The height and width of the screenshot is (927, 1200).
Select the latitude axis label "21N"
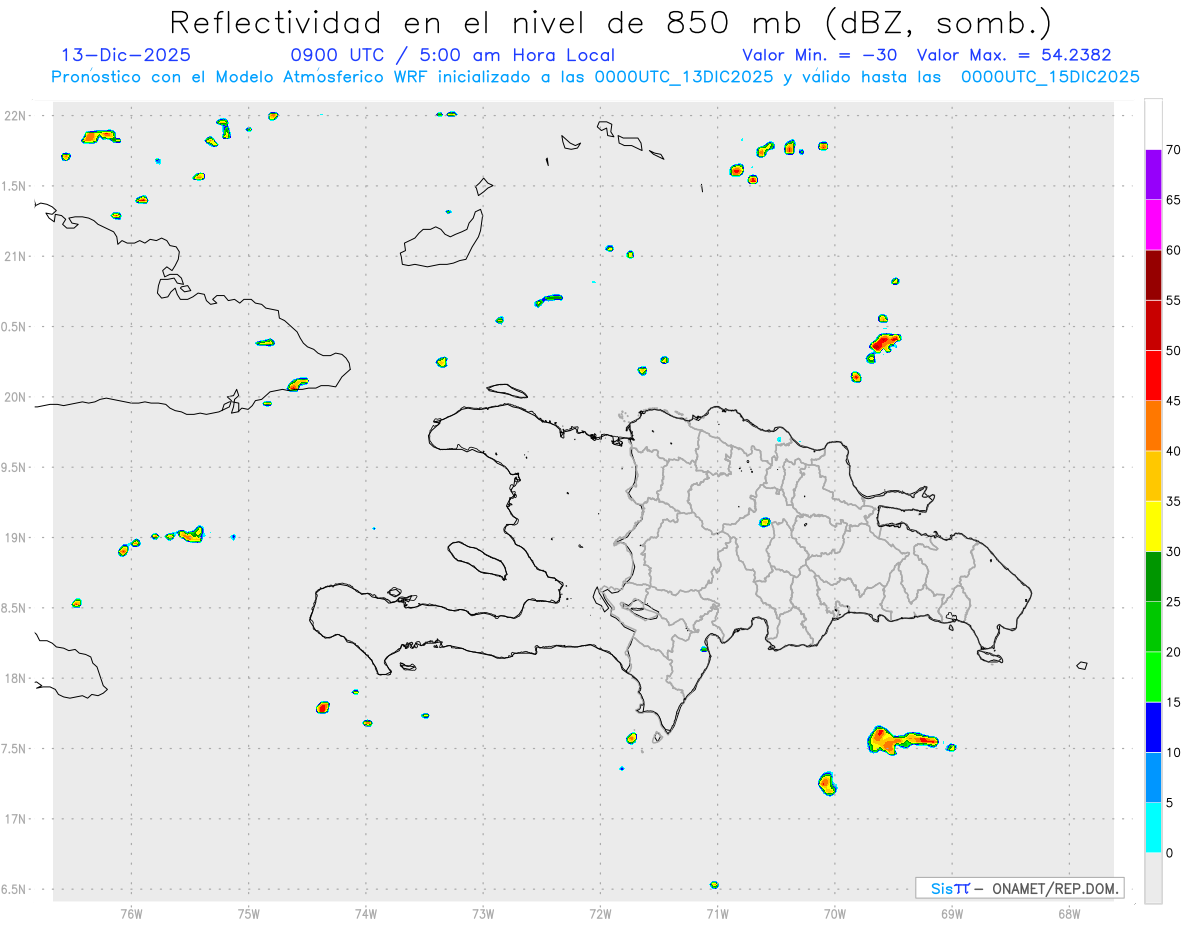[16, 256]
